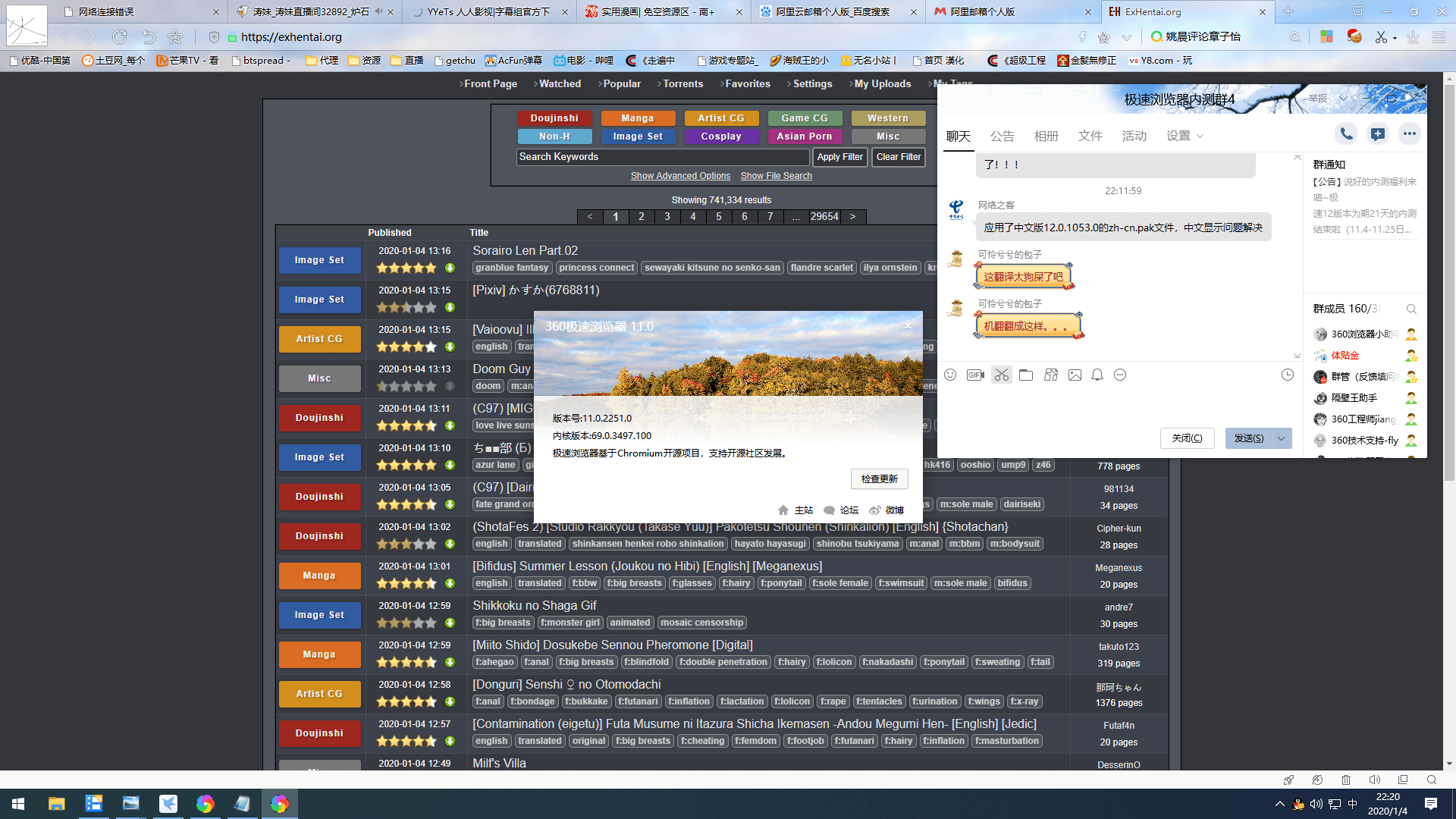Toggle the Cosplay category filter
Image resolution: width=1456 pixels, height=819 pixels.
pos(721,136)
